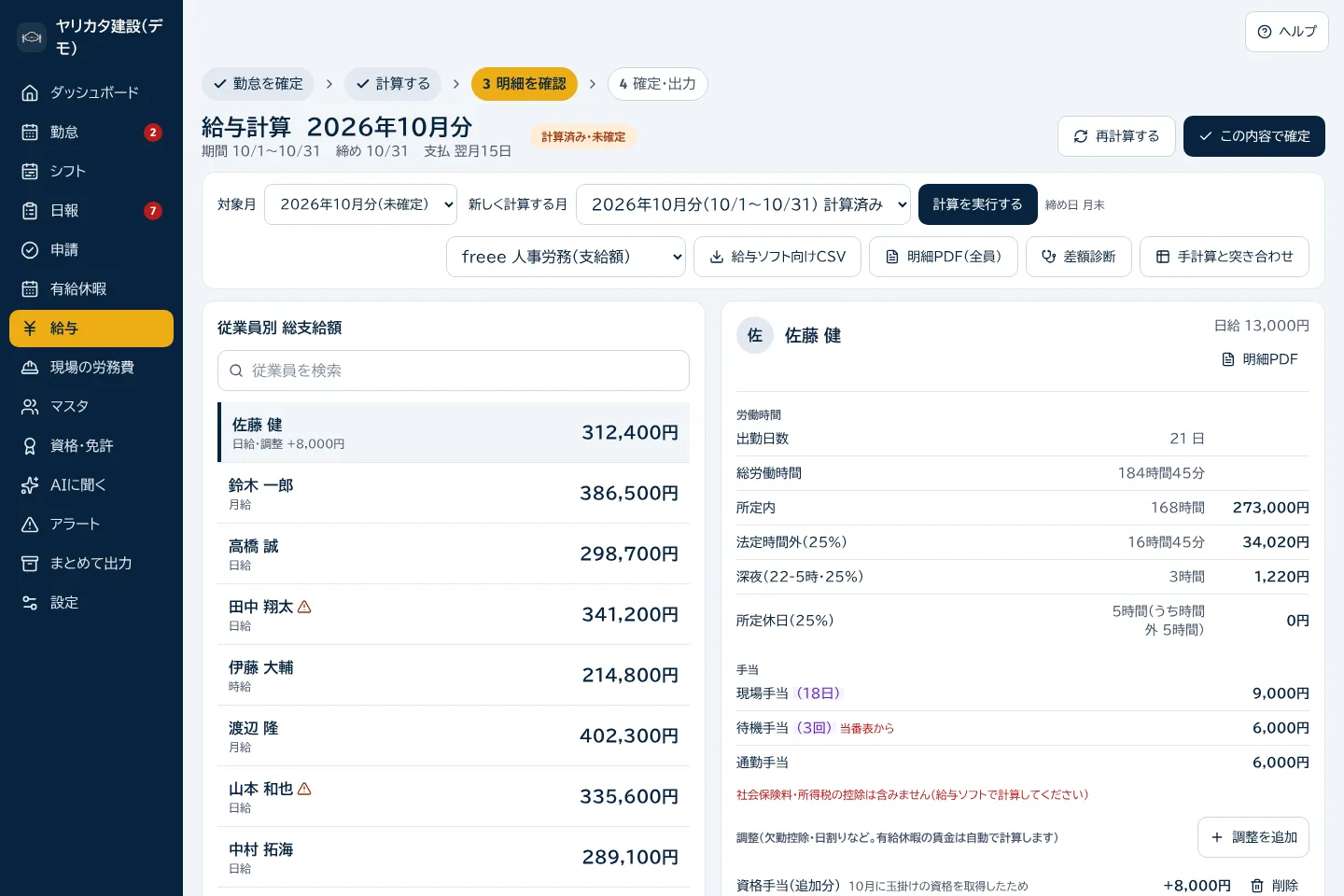Viewport: 1344px width, 896px height.
Task: Select employee 中村 拓海 row
Action: point(454,857)
